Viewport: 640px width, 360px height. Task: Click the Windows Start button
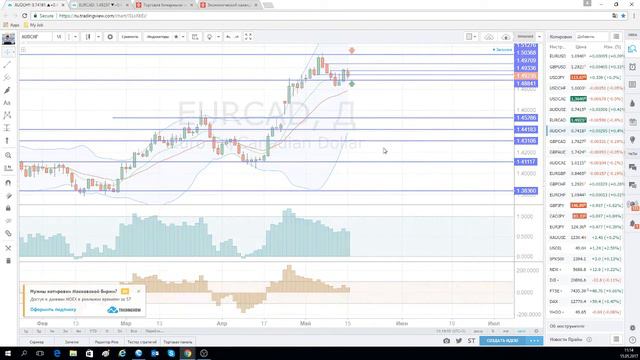click(7, 353)
